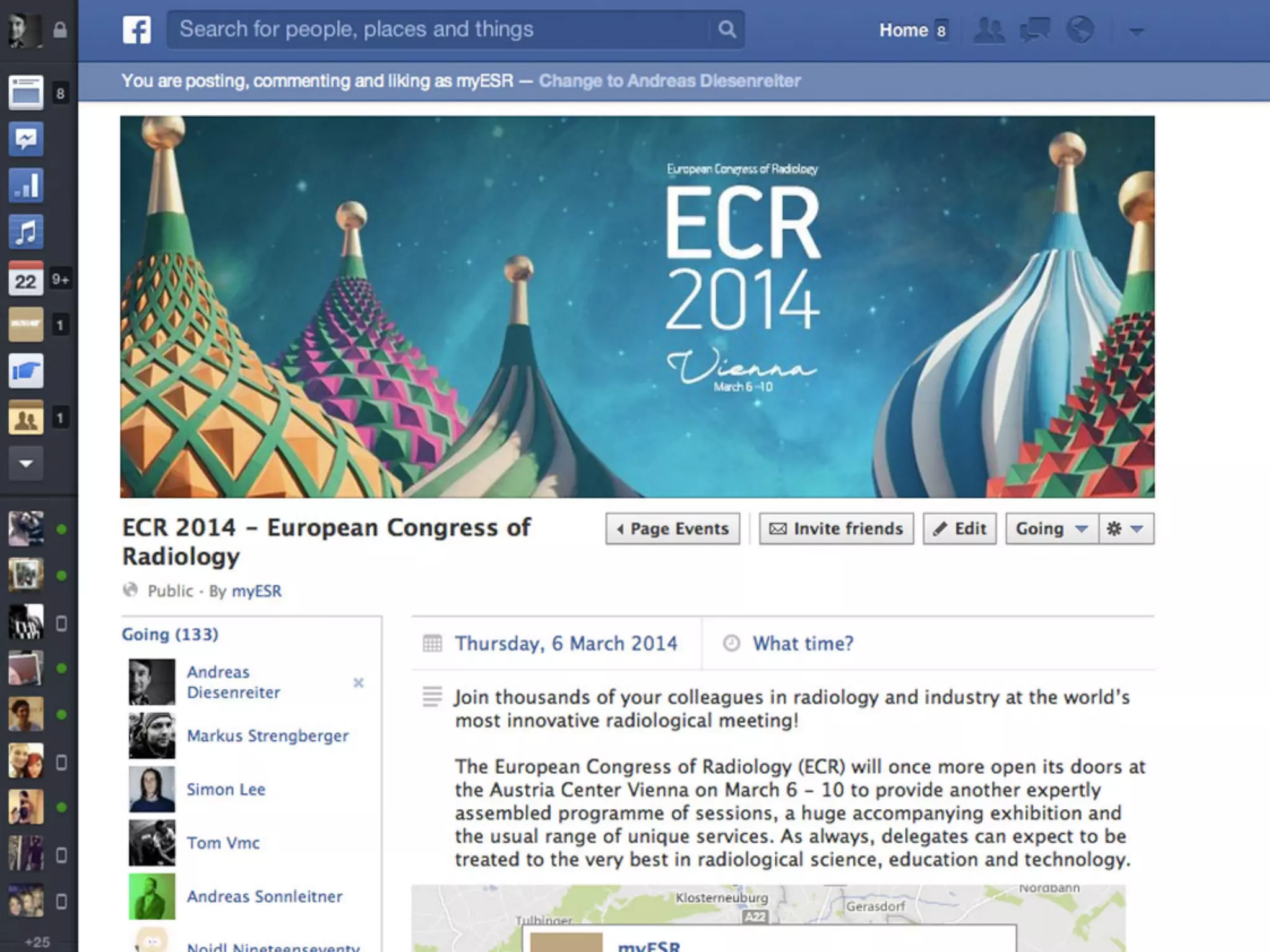Screen dimensions: 1270x952
Task: Go to Home in the top bar
Action: point(903,30)
